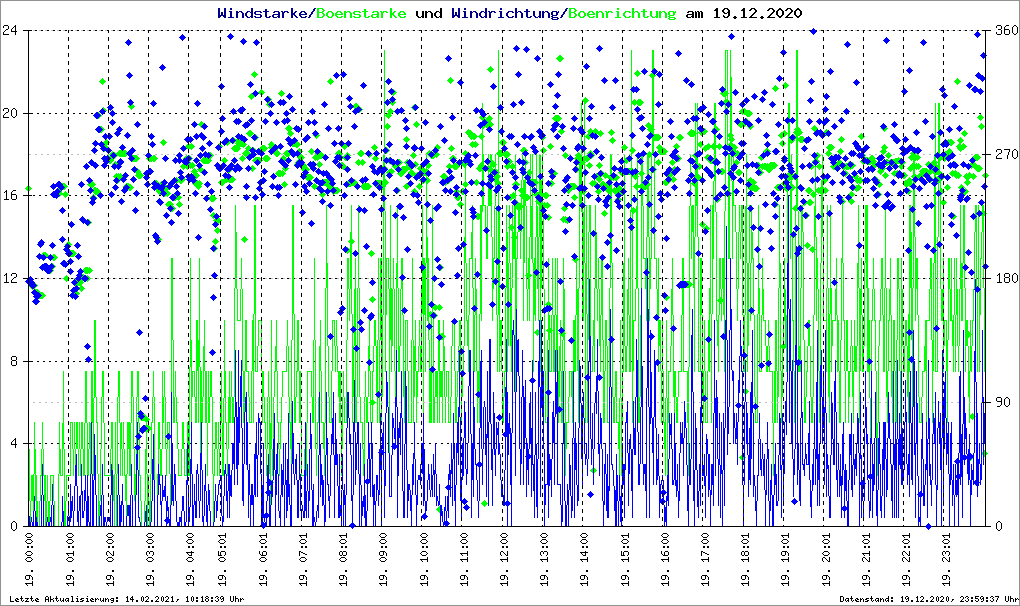Click the "90" label on right axis
The width and height of the screenshot is (1020, 606).
999,403
